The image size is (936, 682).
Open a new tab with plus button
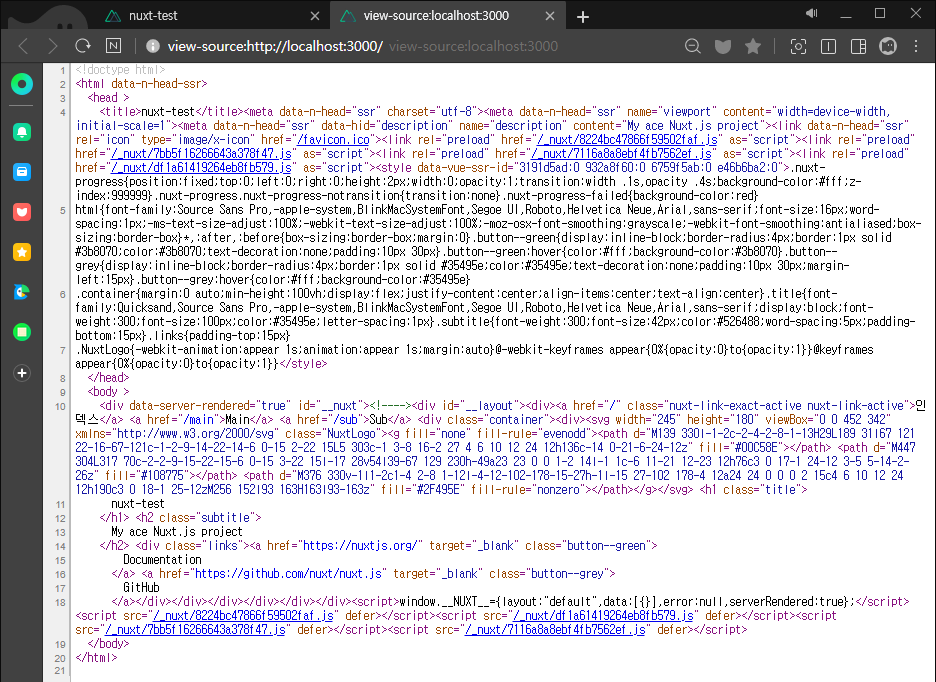click(583, 17)
